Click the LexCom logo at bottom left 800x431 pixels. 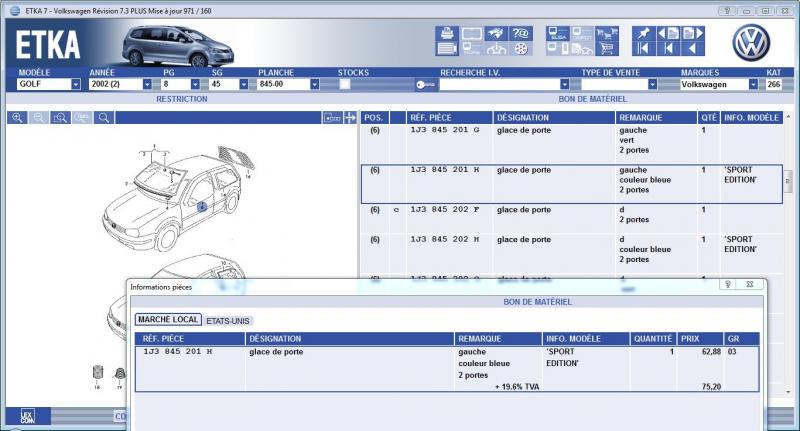[28, 416]
